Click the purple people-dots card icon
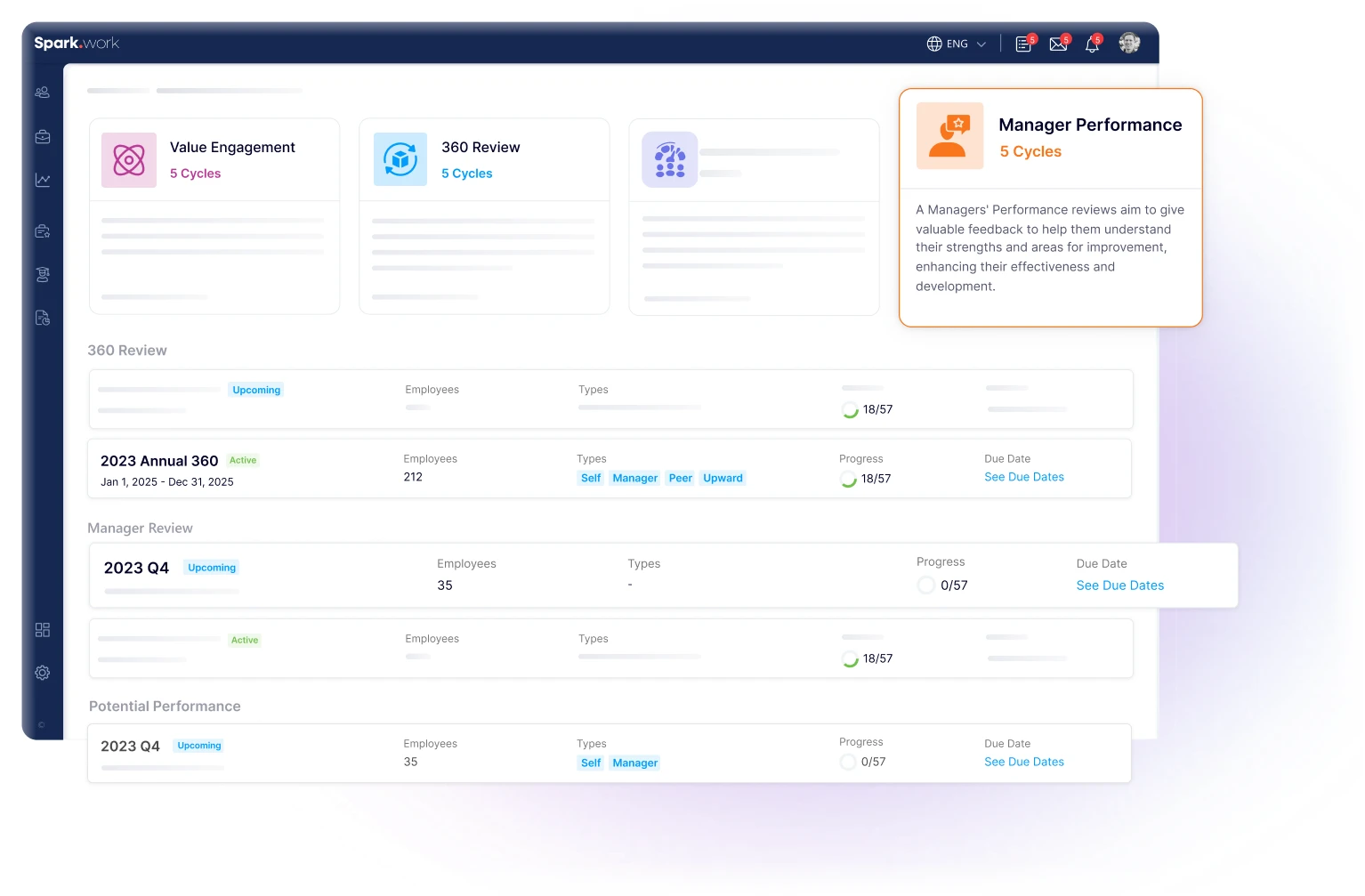Viewport: 1365px width, 896px height. 670,160
